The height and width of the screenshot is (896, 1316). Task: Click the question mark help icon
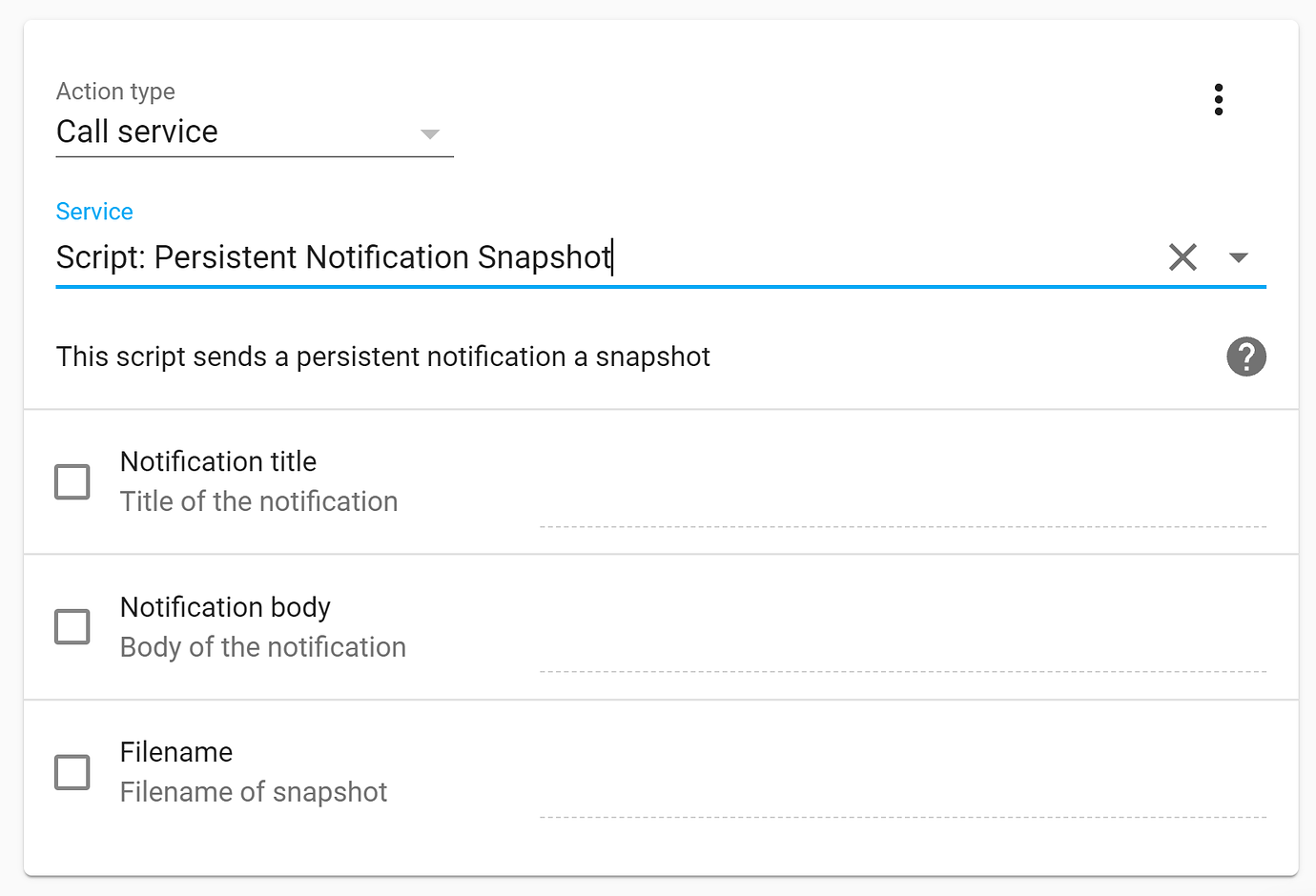(x=1246, y=356)
